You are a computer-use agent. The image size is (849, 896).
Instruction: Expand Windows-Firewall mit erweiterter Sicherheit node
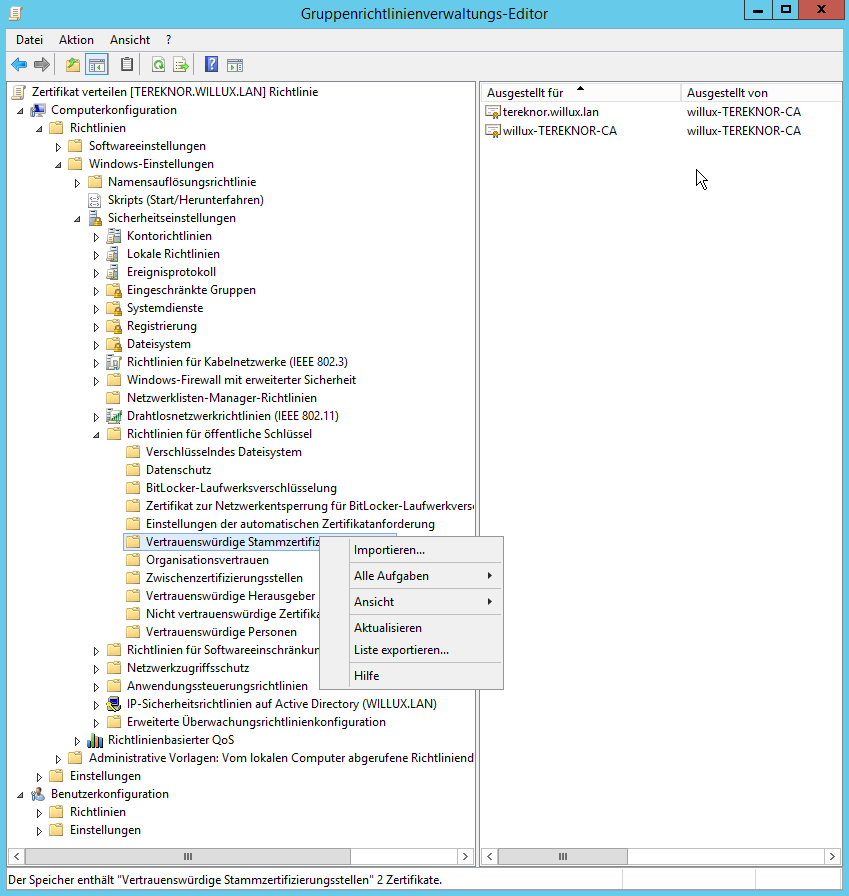click(x=97, y=381)
